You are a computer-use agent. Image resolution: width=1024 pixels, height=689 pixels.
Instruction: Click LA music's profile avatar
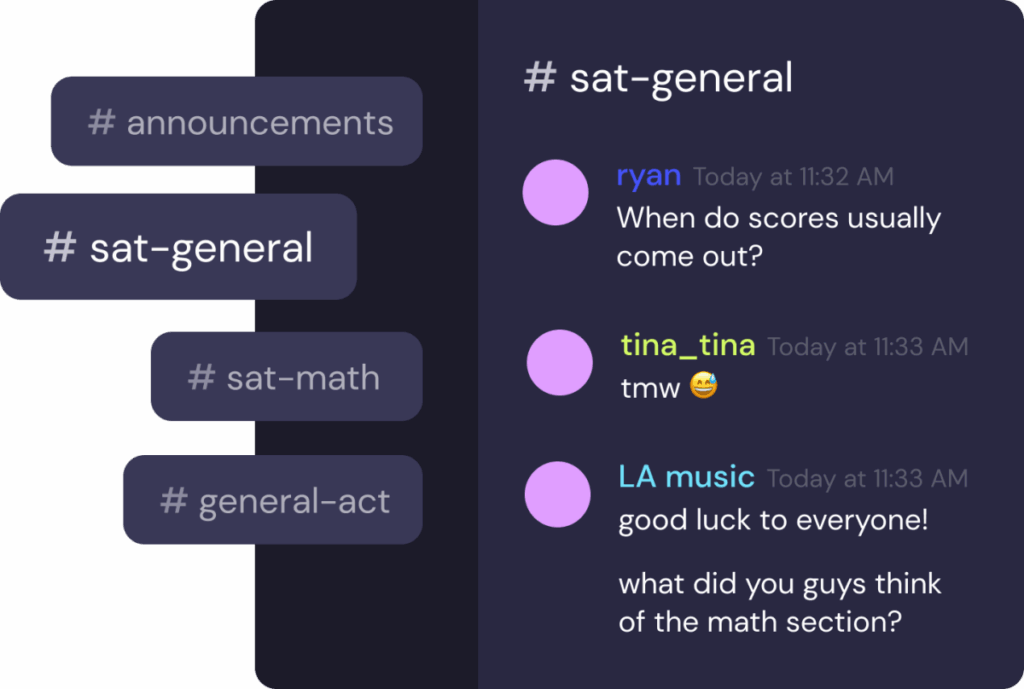[557, 494]
